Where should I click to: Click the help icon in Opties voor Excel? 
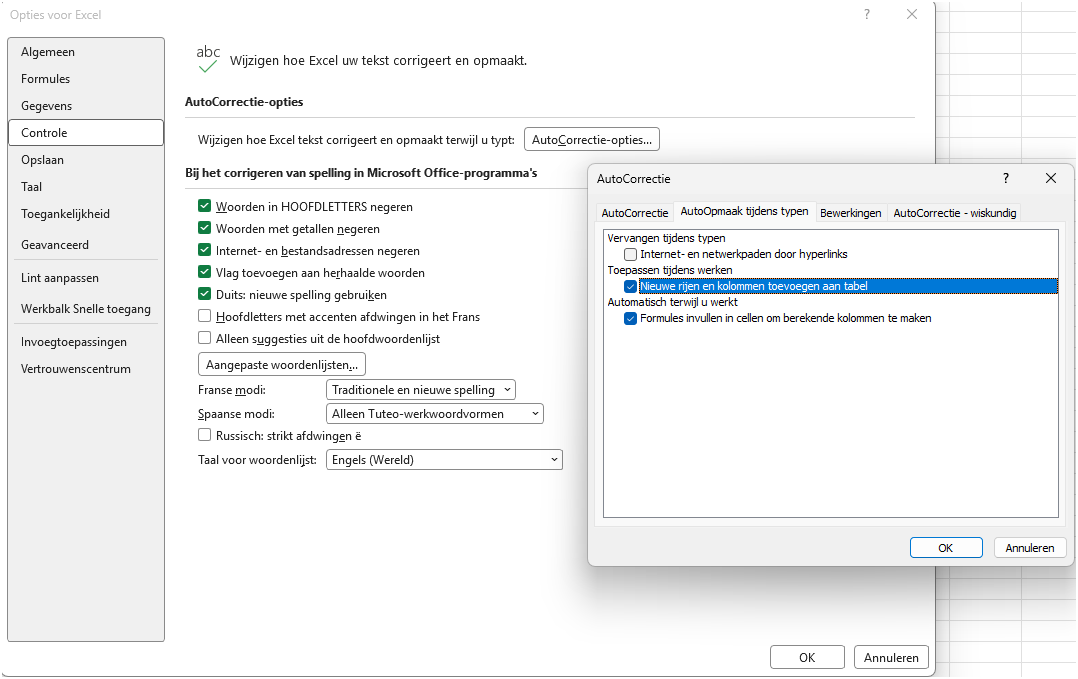pos(867,14)
